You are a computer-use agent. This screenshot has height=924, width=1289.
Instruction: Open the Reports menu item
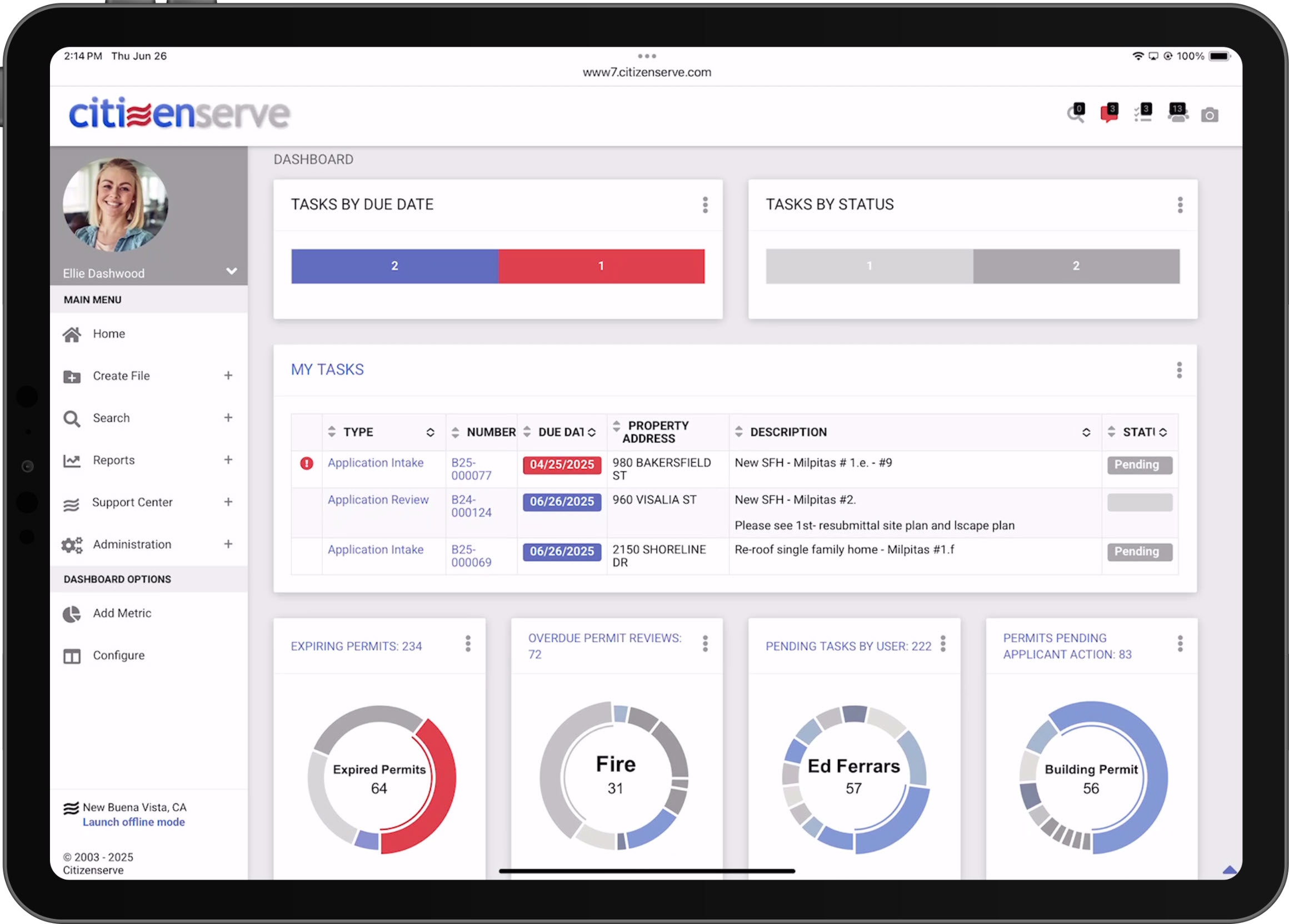click(114, 460)
